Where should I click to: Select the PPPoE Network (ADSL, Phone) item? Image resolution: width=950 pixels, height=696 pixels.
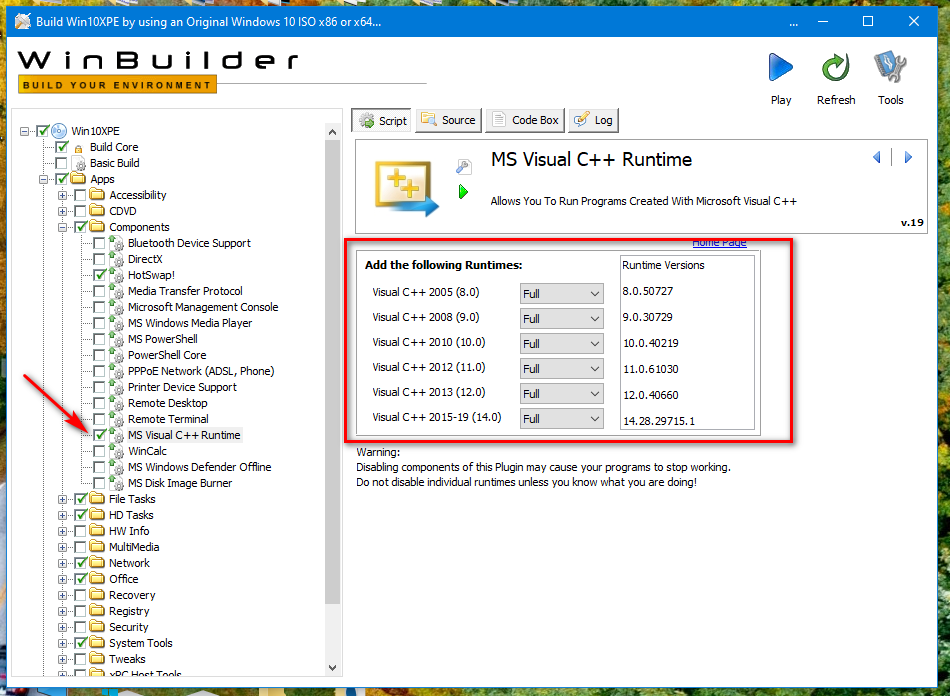[x=201, y=371]
